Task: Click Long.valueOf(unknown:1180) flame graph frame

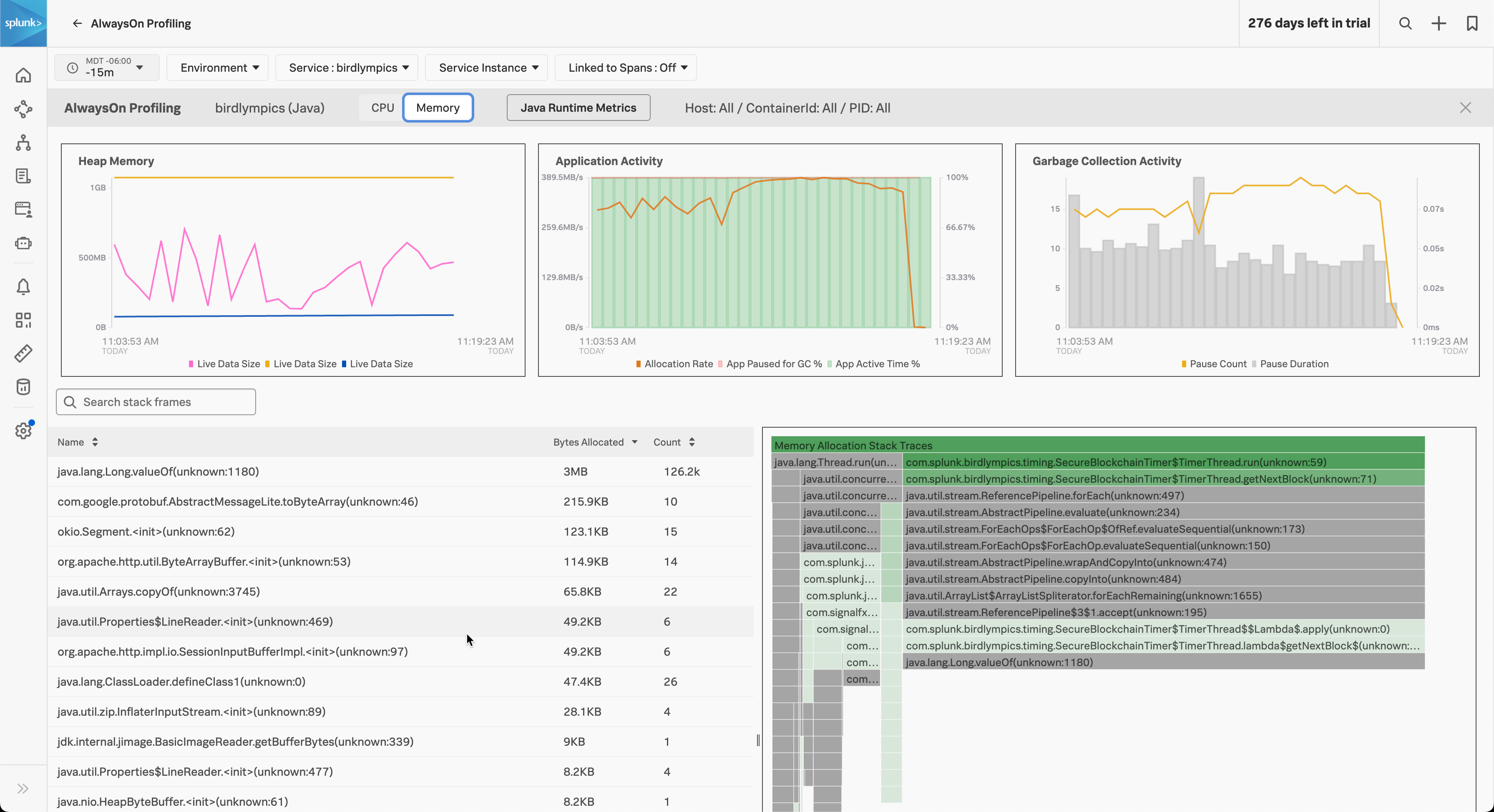Action: pos(1163,662)
